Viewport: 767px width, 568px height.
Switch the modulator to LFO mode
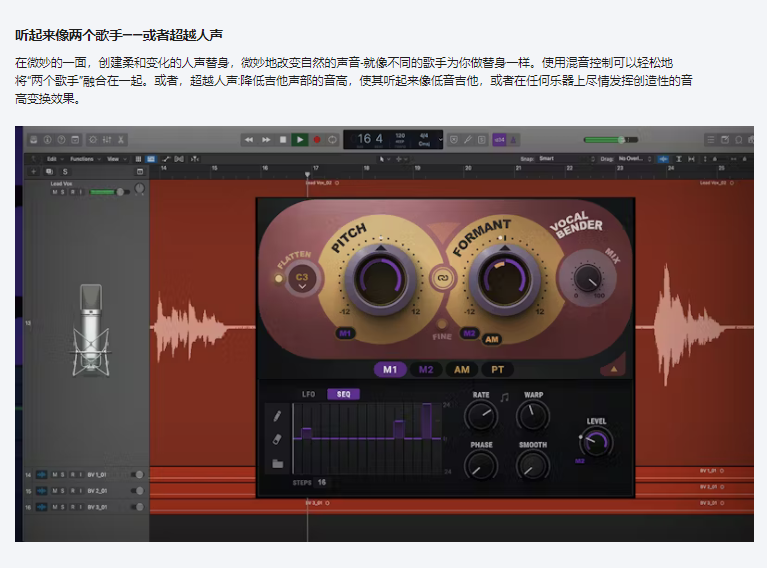coord(309,394)
